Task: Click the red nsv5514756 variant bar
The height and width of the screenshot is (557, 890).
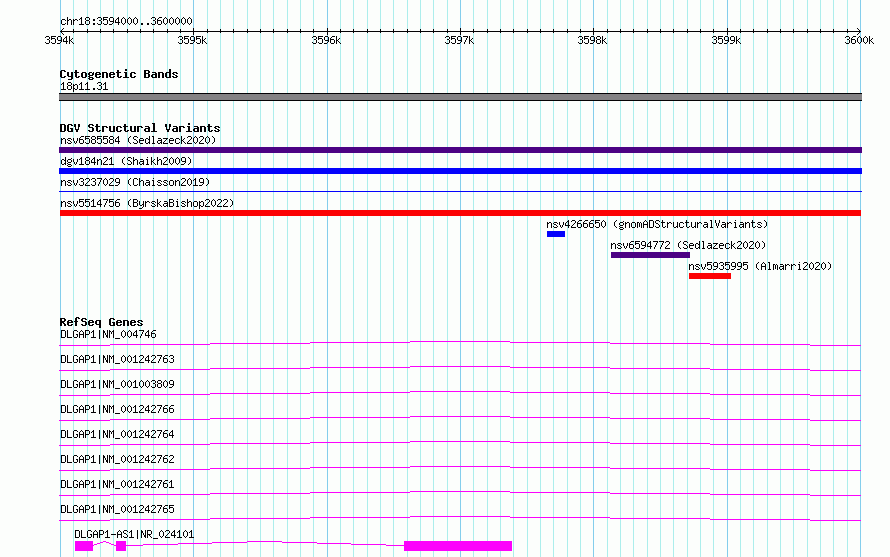Action: 460,213
